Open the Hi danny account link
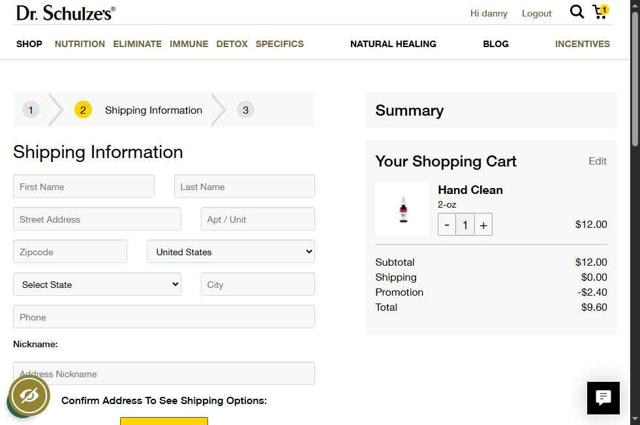Screen dimensions: 640x425 coord(489,13)
